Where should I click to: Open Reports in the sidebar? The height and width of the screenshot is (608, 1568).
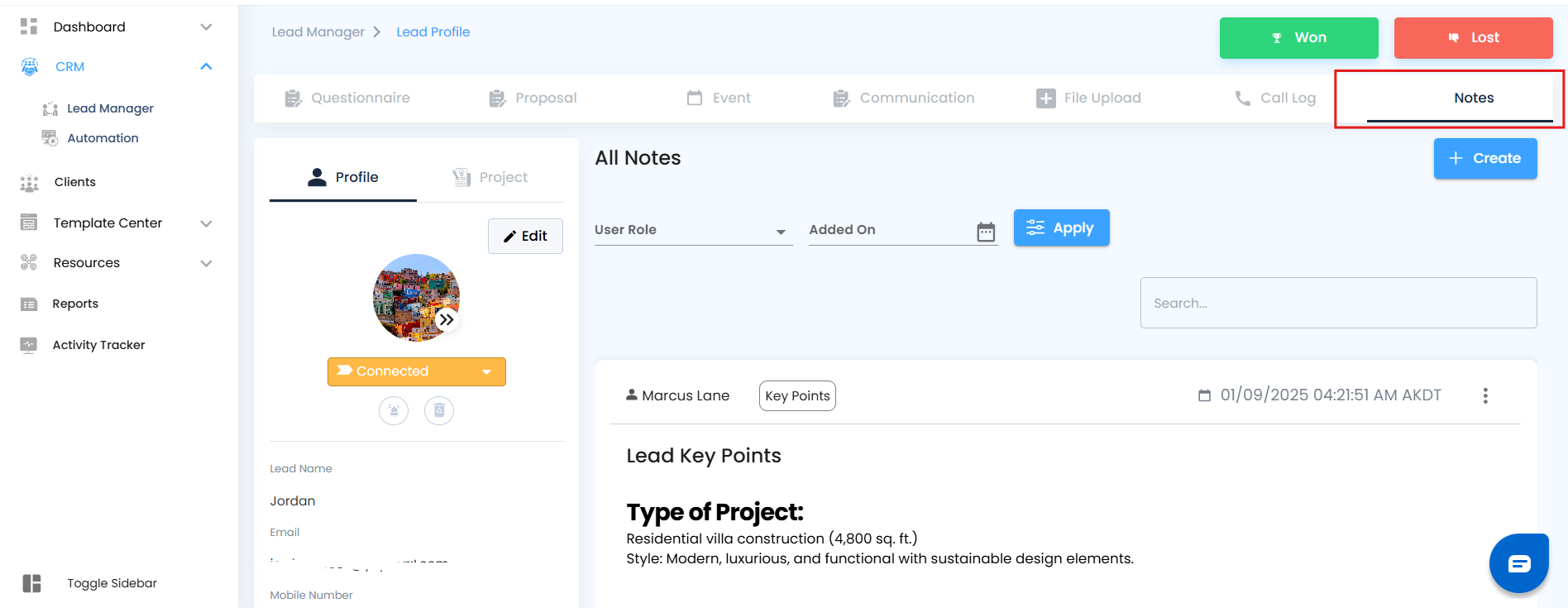point(75,304)
